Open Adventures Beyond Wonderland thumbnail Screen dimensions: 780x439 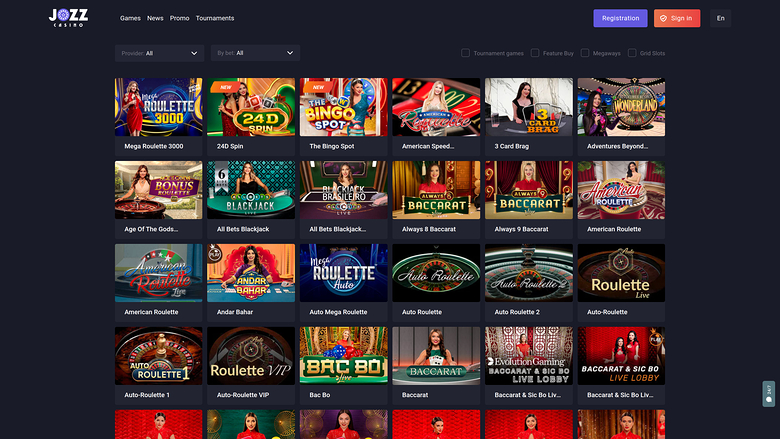(621, 107)
